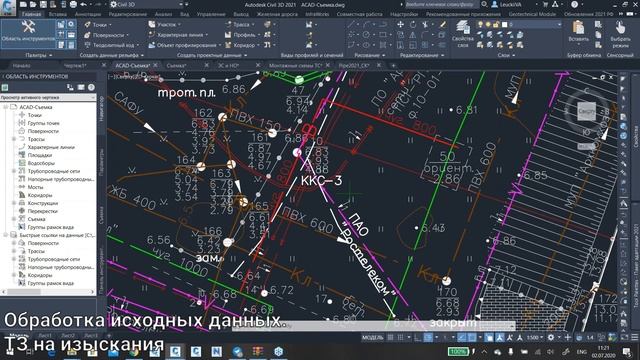Click the workspace gear icon in status bar

[551, 338]
